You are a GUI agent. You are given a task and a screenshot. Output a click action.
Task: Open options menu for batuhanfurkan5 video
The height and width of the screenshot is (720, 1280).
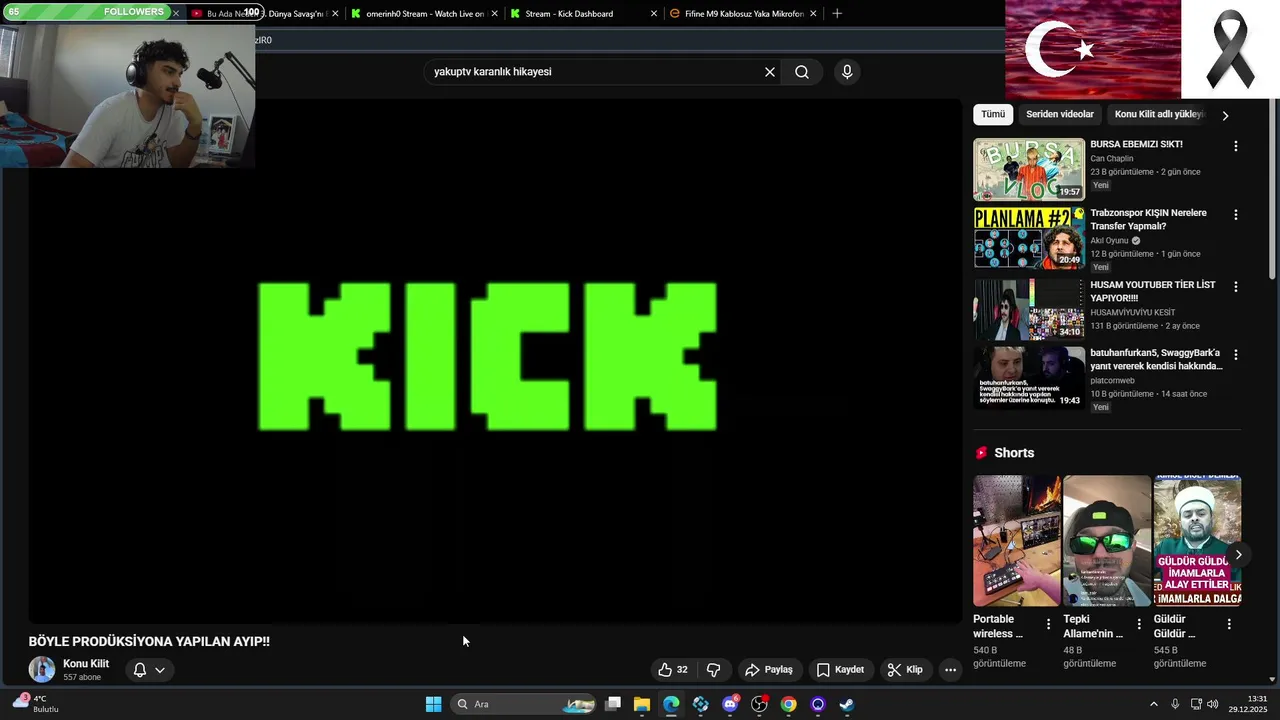[x=1236, y=355]
